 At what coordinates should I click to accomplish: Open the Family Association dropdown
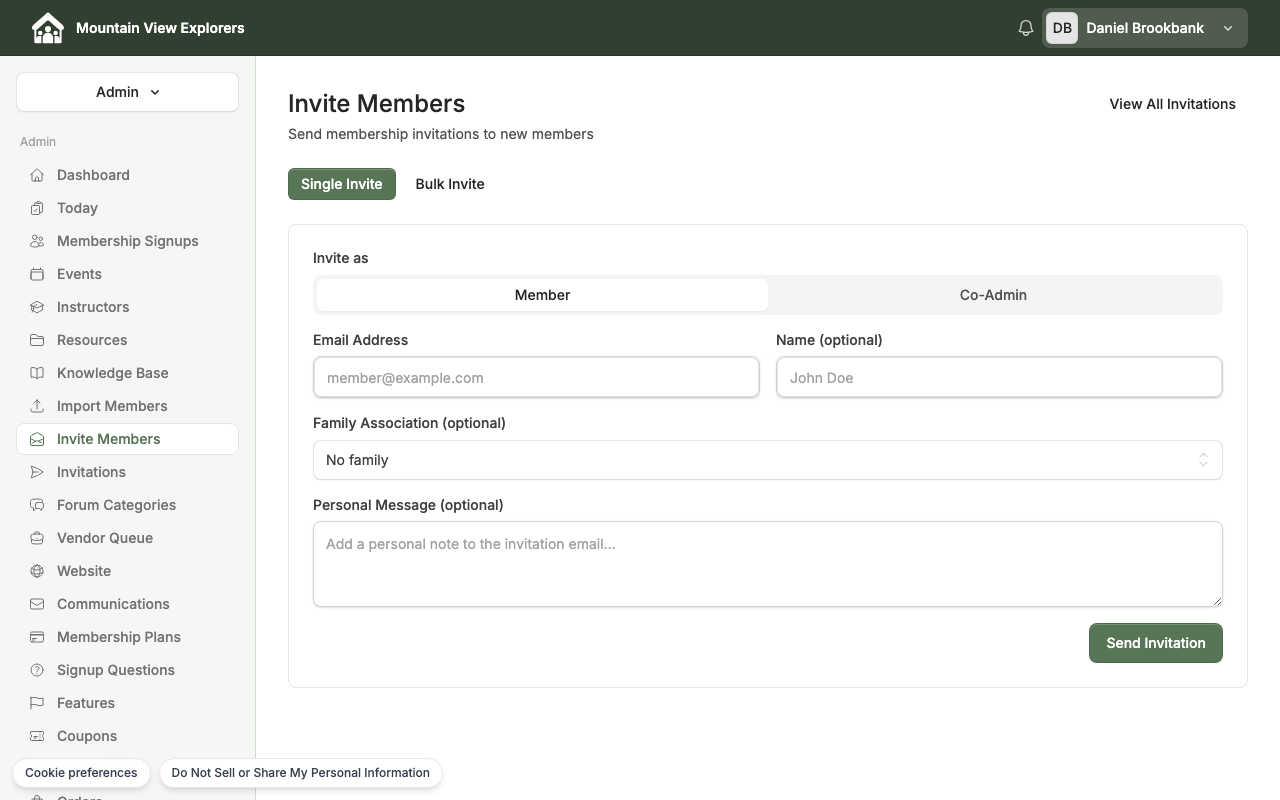click(767, 460)
